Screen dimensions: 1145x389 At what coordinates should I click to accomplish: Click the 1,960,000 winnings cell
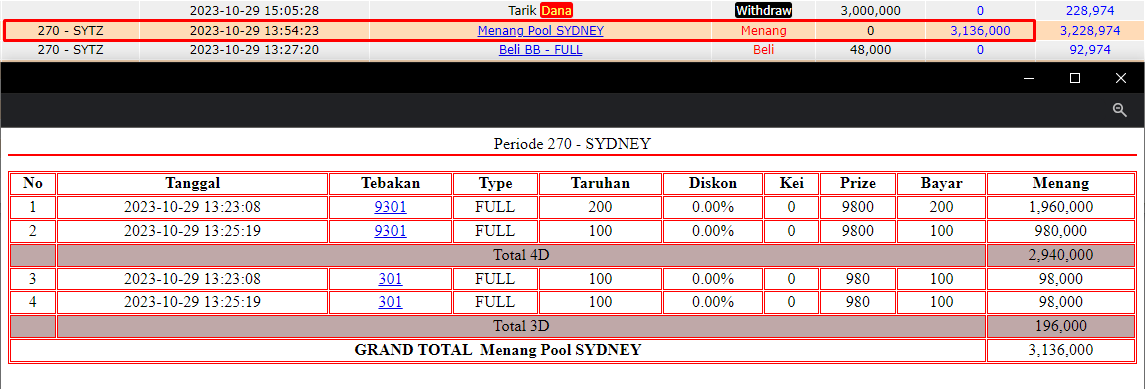pyautogui.click(x=1061, y=207)
